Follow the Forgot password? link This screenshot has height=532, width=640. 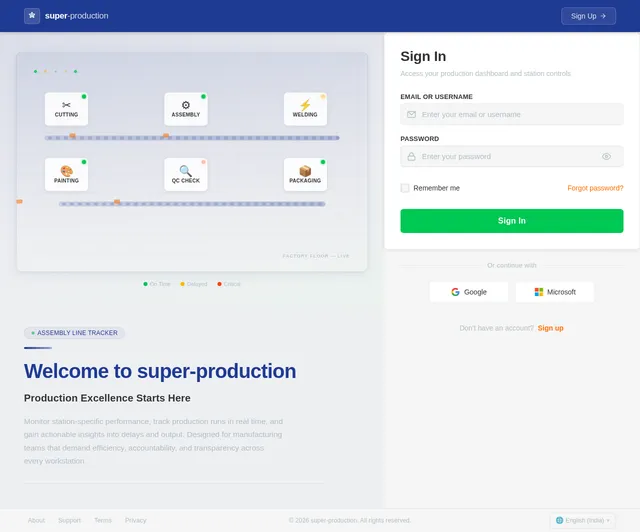(x=595, y=188)
